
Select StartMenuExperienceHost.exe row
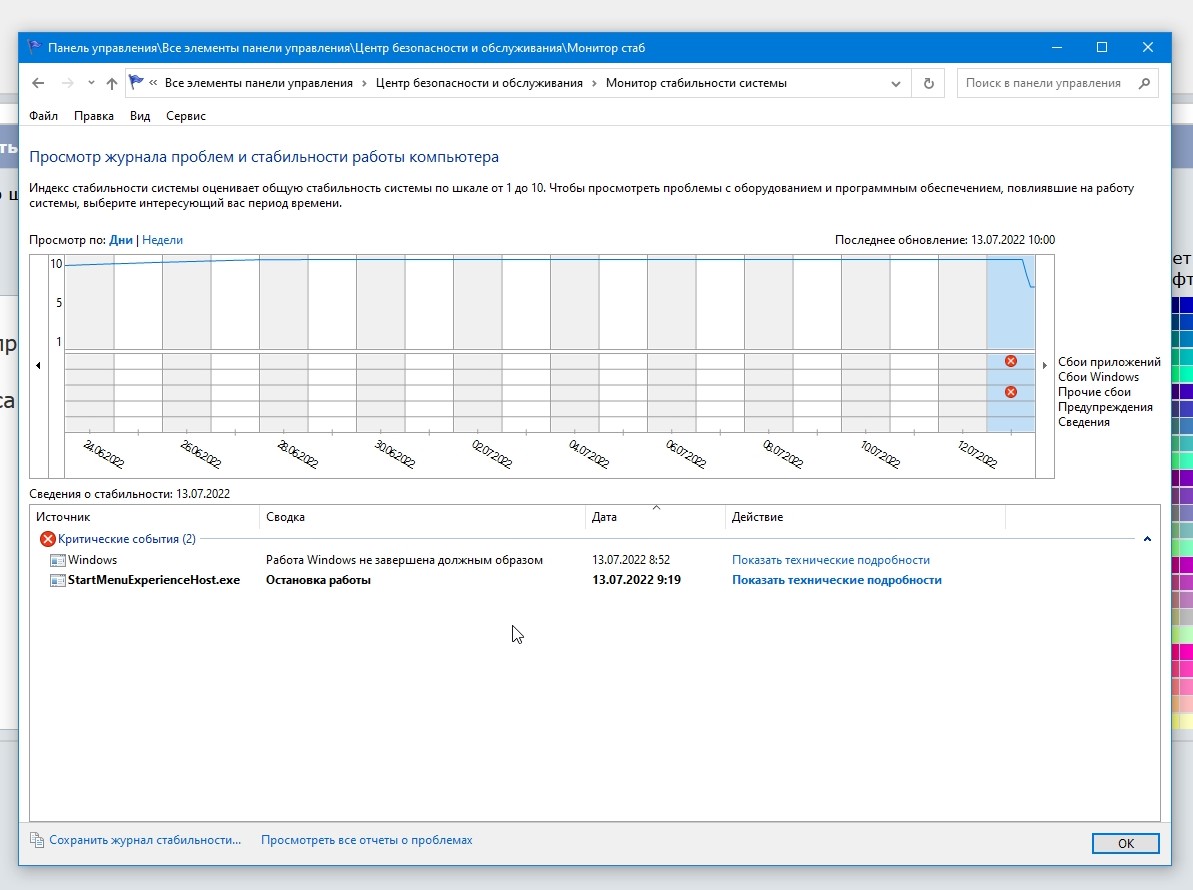(x=595, y=580)
